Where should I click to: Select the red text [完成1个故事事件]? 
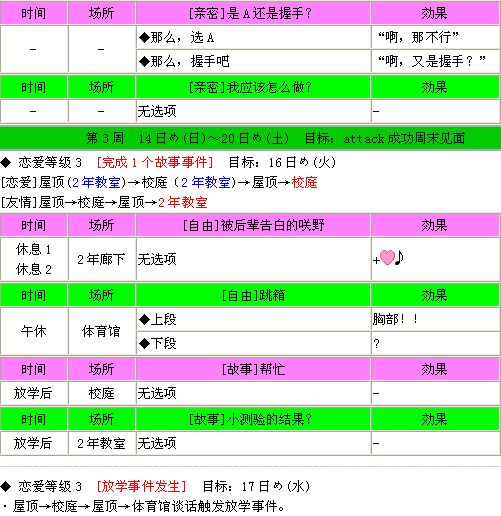[x=155, y=163]
